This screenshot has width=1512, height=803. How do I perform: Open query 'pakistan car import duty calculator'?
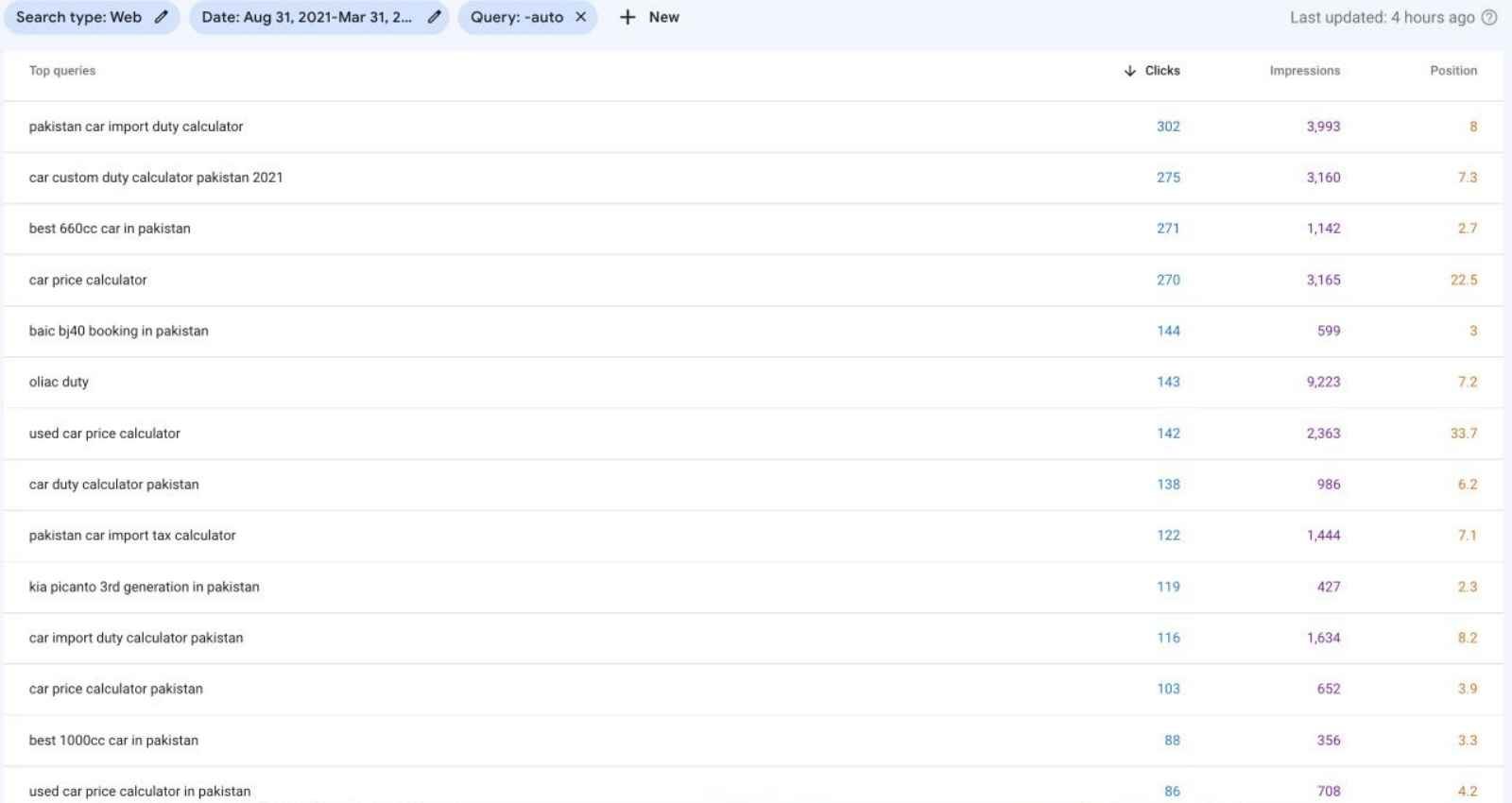coord(136,127)
